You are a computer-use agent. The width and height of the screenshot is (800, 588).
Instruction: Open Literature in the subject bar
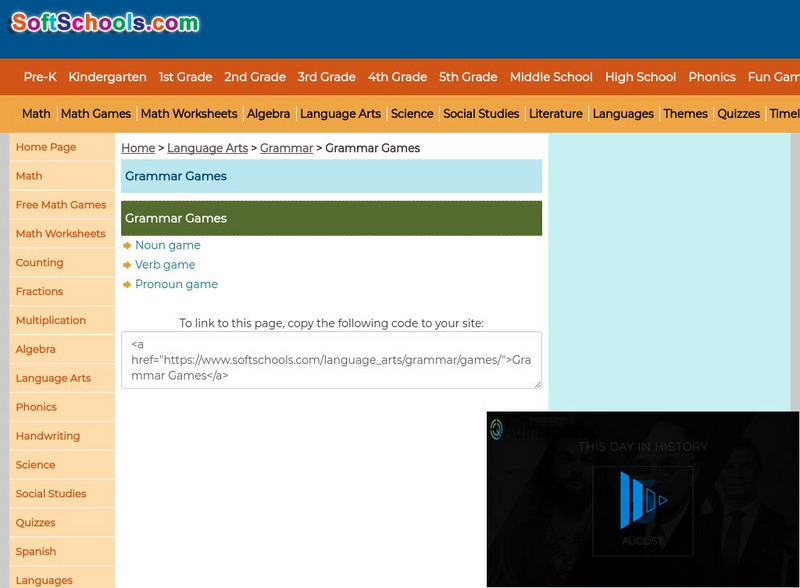(x=556, y=113)
